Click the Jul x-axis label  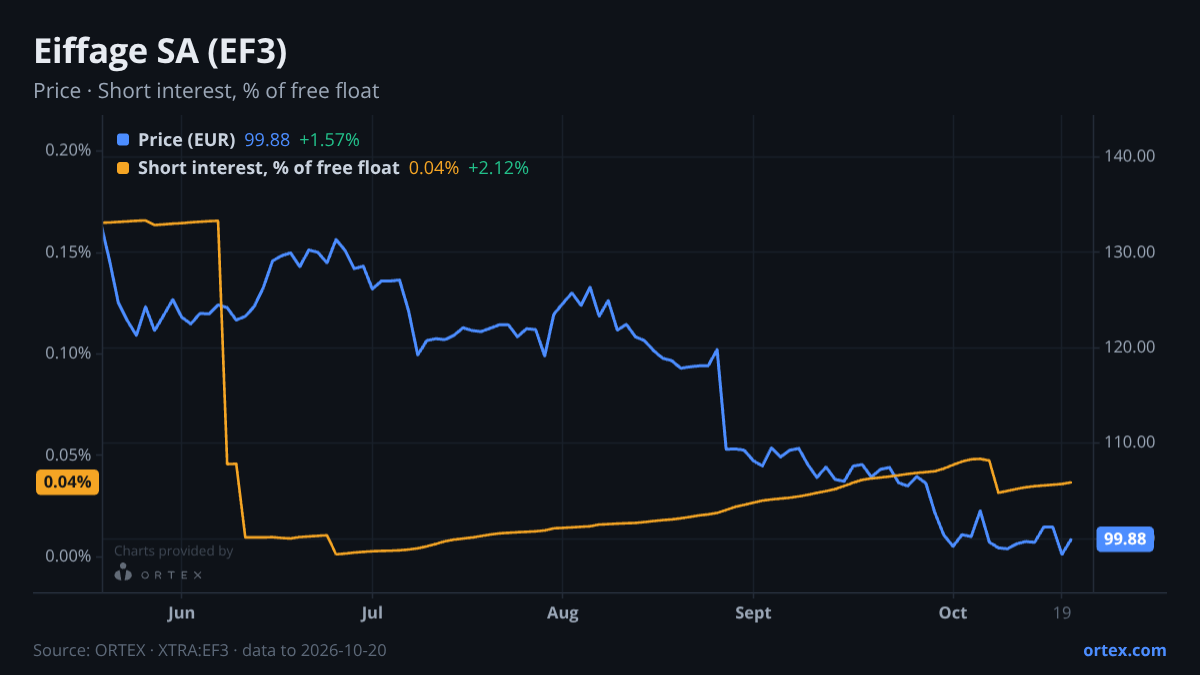(372, 613)
